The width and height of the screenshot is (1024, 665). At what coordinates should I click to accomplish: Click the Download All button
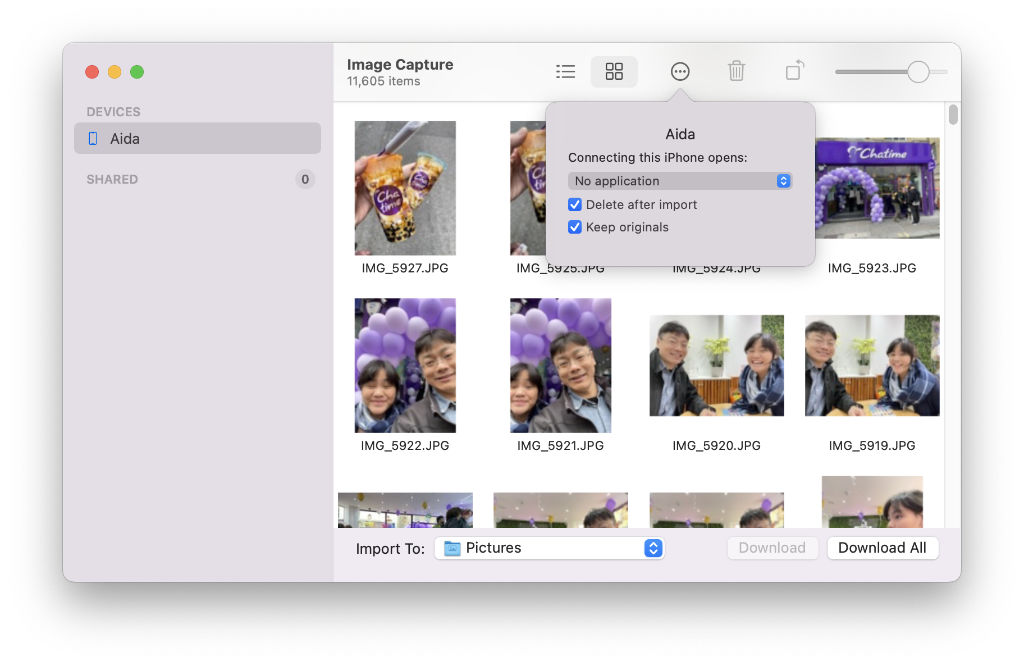(882, 548)
